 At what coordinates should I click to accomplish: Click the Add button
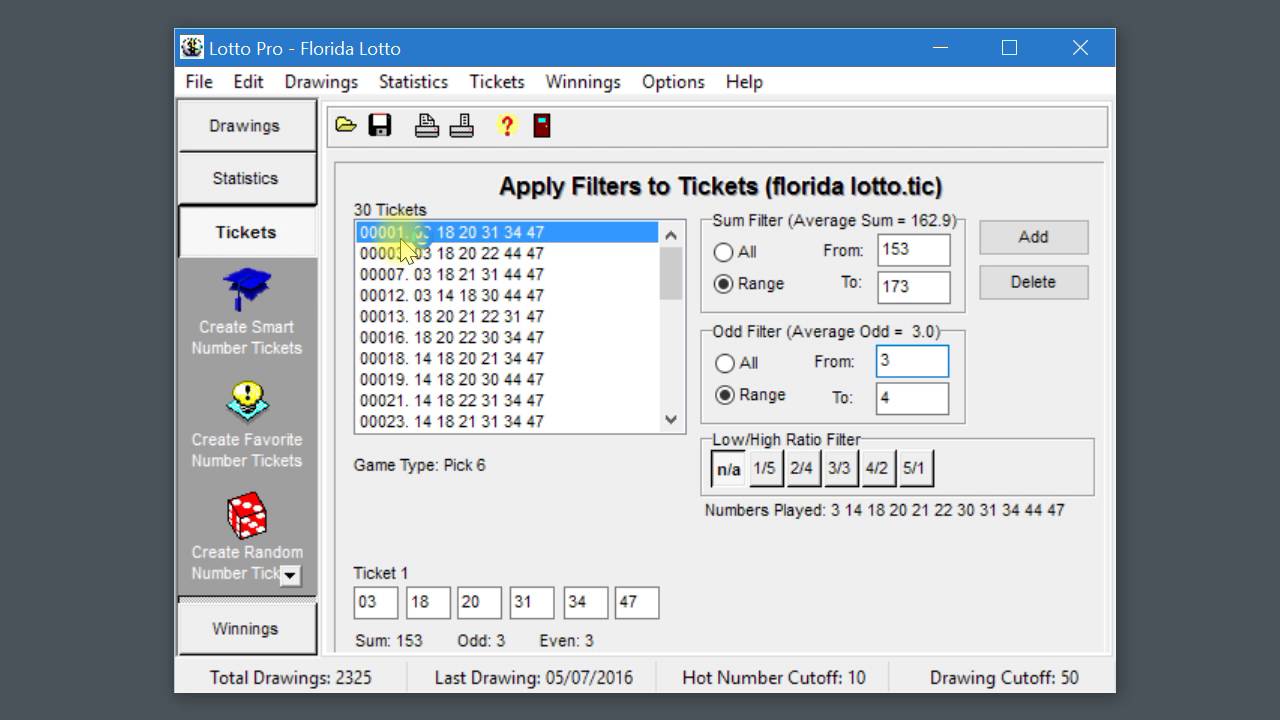click(1033, 237)
